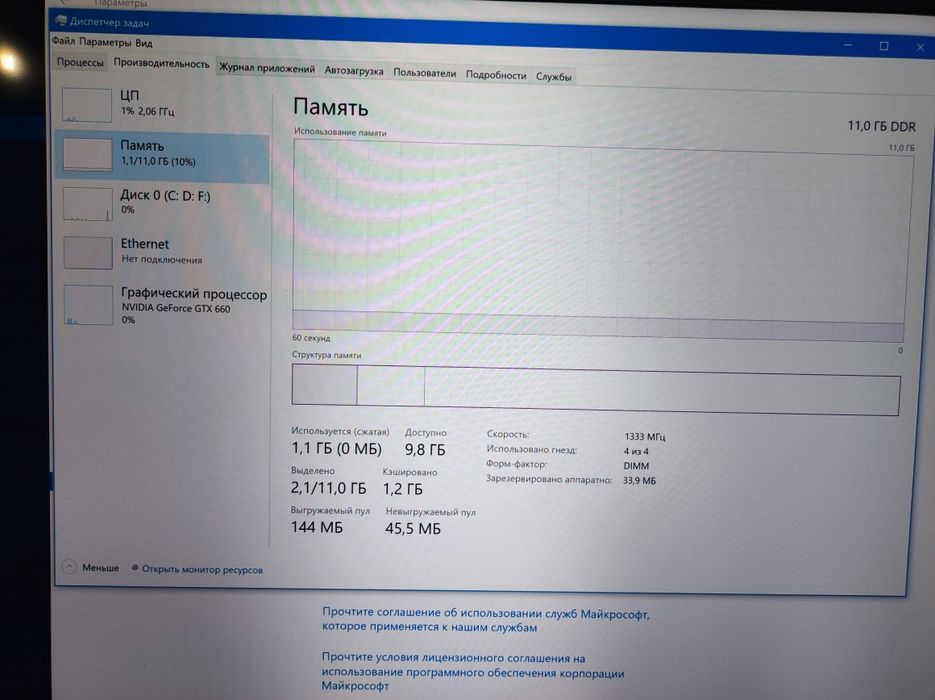The width and height of the screenshot is (935, 700).
Task: Open the Подробности tab
Action: pos(496,75)
